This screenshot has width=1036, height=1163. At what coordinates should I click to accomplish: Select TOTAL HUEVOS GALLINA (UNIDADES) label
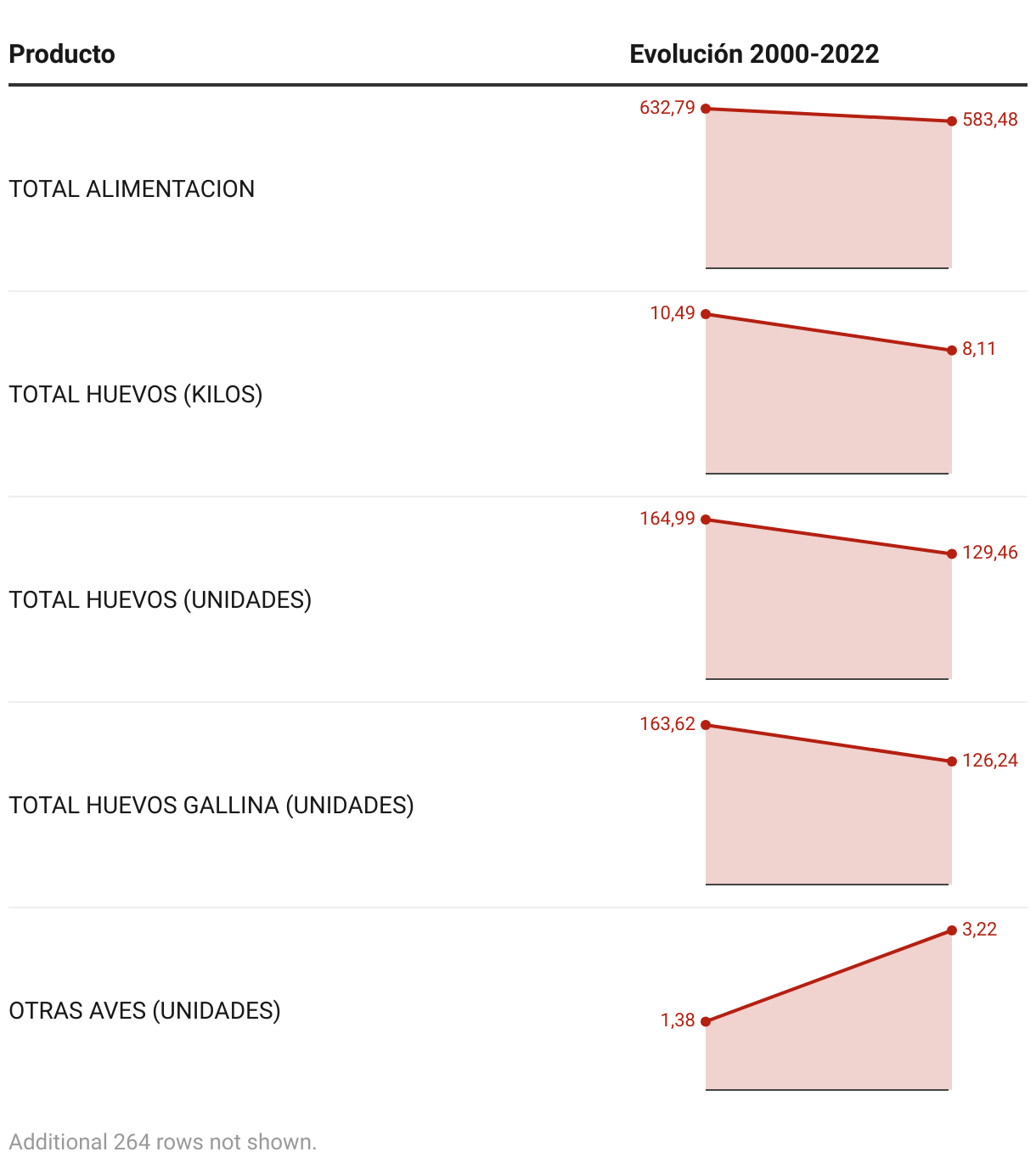click(x=211, y=805)
